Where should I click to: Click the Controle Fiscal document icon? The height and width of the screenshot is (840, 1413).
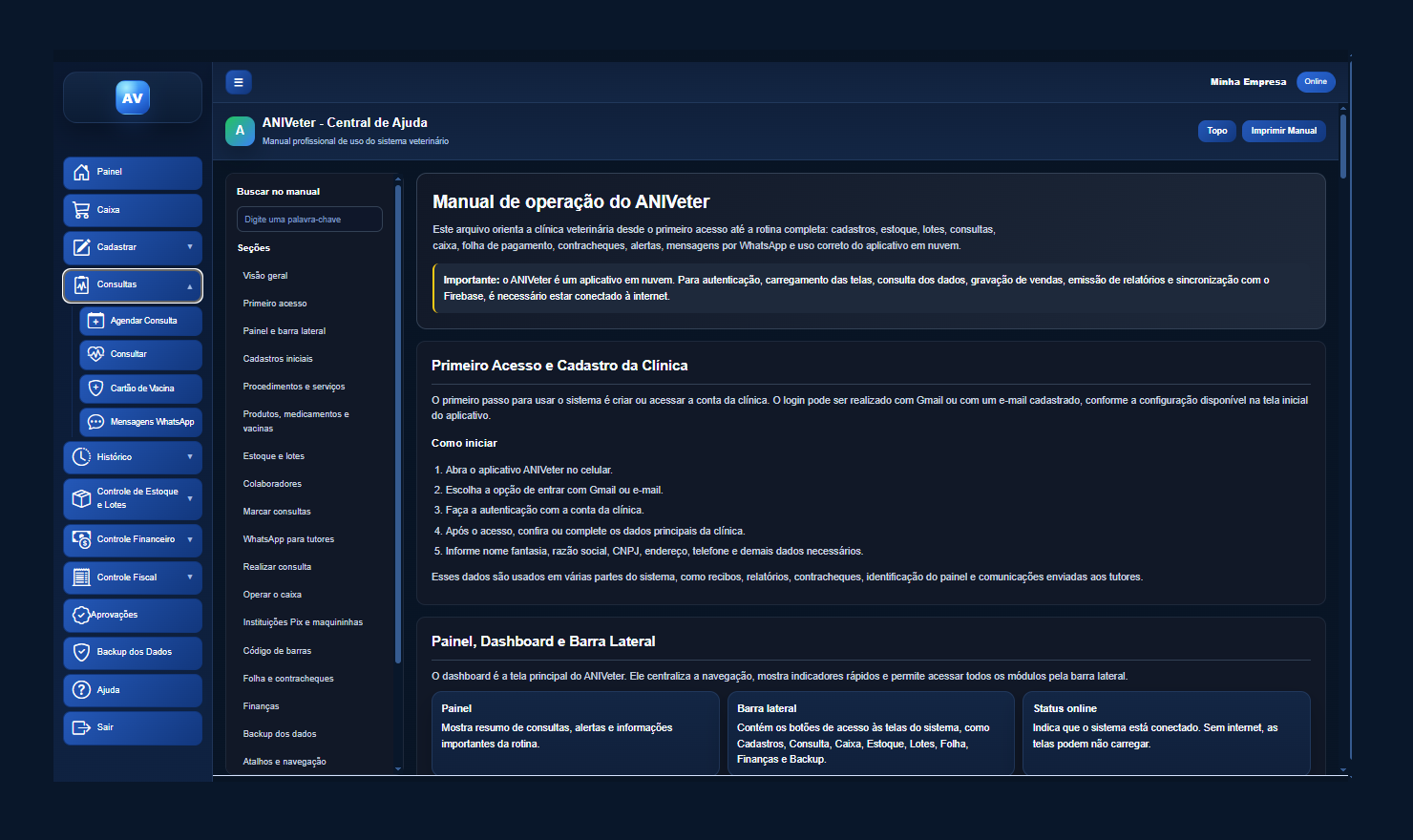coord(81,577)
